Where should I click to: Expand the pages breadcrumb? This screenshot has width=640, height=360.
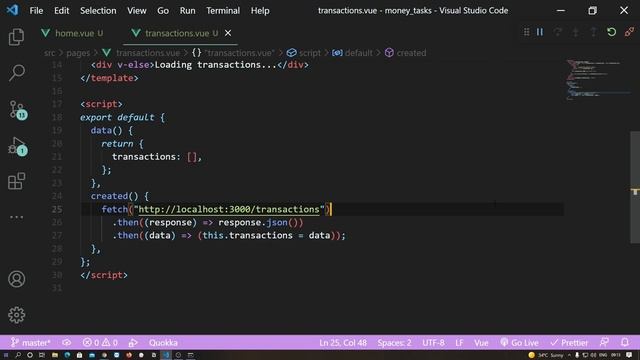[78, 53]
